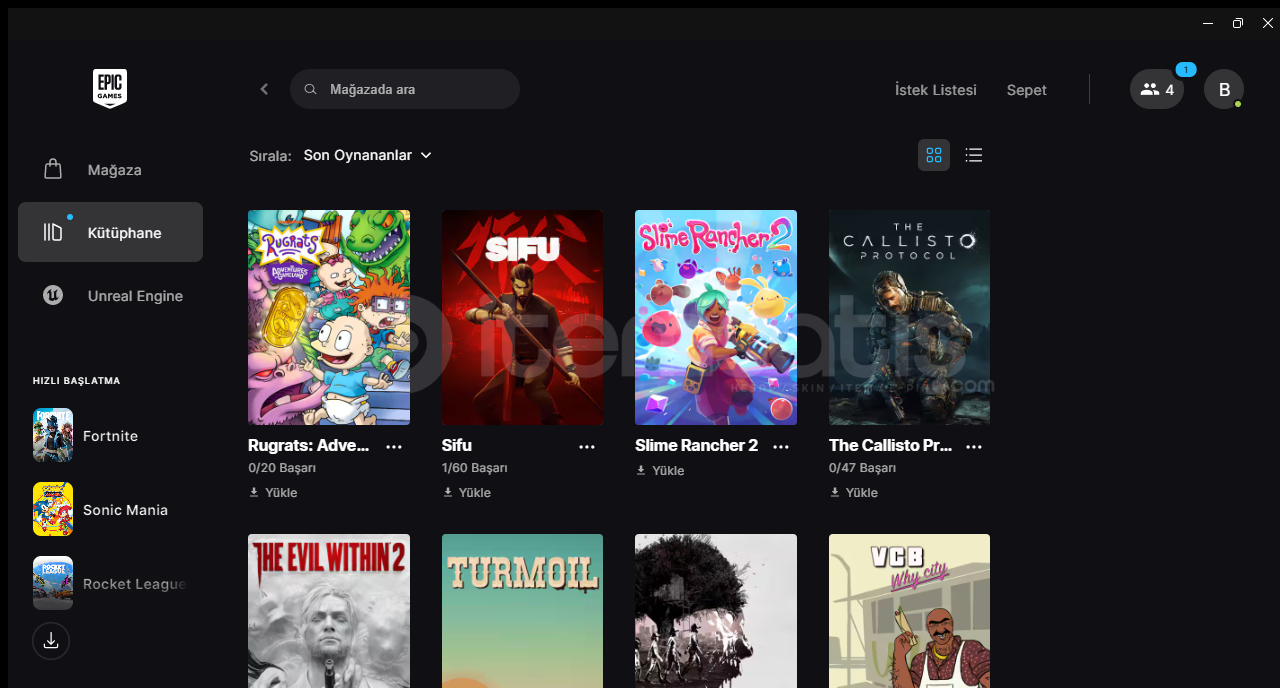The height and width of the screenshot is (688, 1280).
Task: Switch to list view
Action: point(974,155)
